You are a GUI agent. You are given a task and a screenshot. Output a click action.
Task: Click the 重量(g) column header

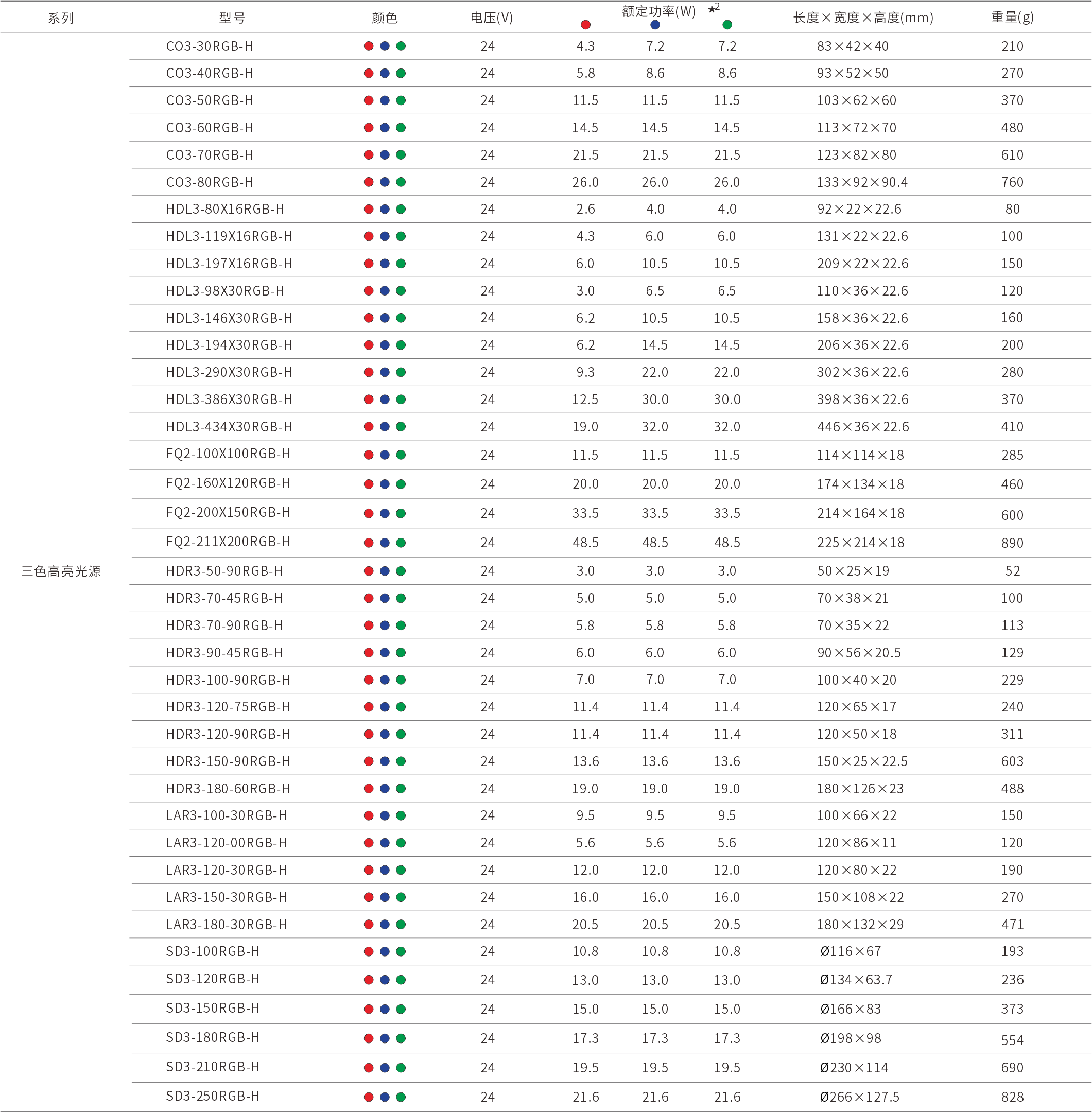[x=1012, y=18]
